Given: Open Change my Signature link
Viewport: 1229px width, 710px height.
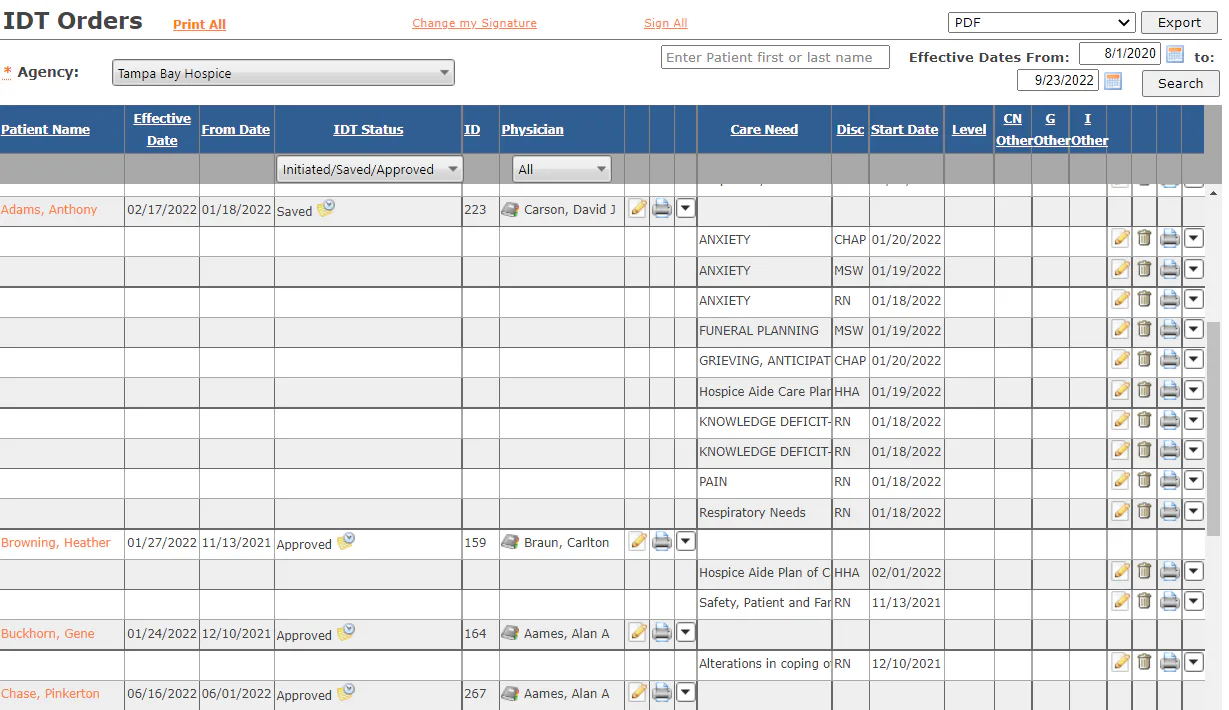Looking at the screenshot, I should [x=474, y=23].
